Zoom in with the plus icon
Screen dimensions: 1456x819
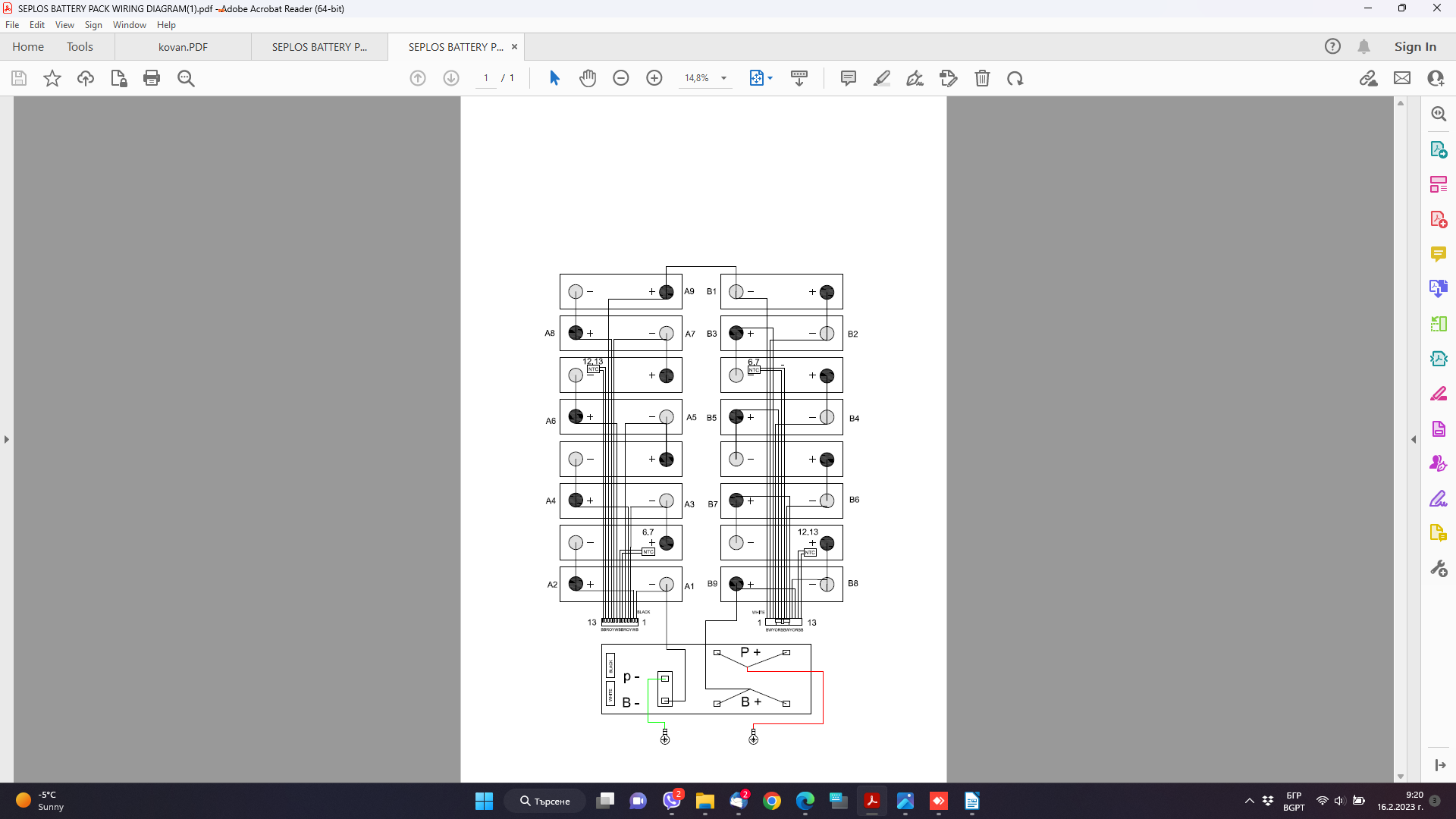coord(654,78)
